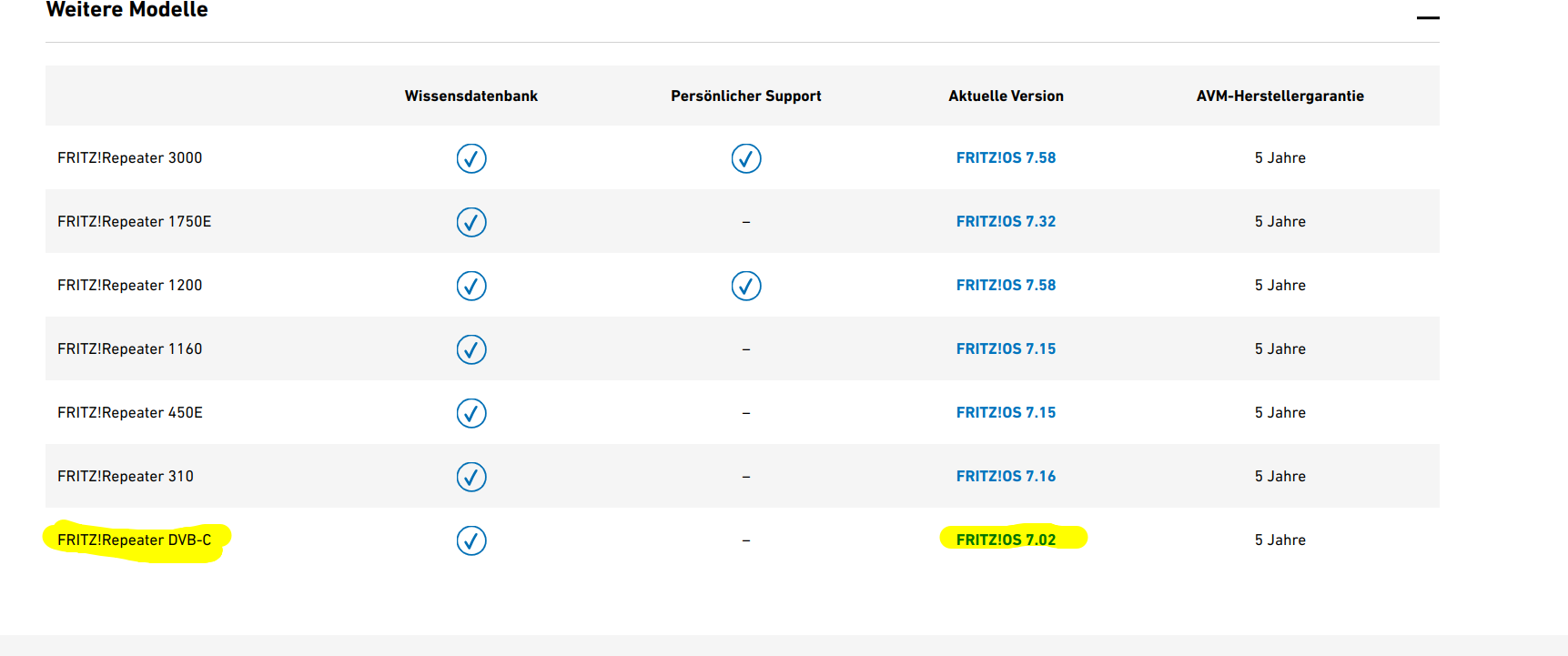The width and height of the screenshot is (1568, 656).
Task: Click Wissensdatenbank checkmark for FRITZ!Repeater 1160
Action: (471, 349)
